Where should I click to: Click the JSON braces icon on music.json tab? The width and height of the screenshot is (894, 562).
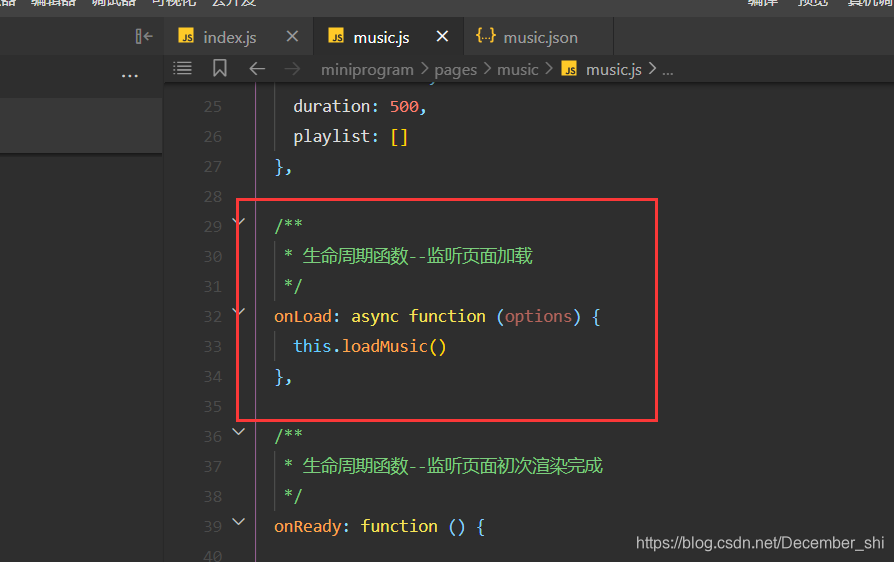(x=486, y=36)
